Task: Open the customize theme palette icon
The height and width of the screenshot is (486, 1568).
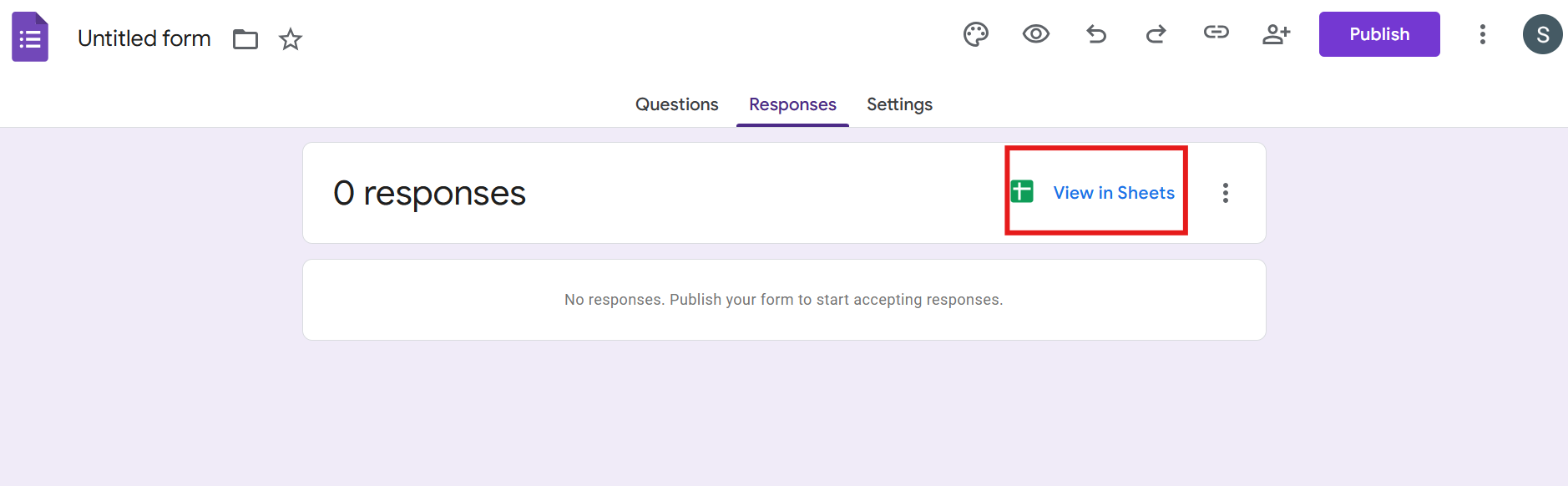Action: click(976, 34)
